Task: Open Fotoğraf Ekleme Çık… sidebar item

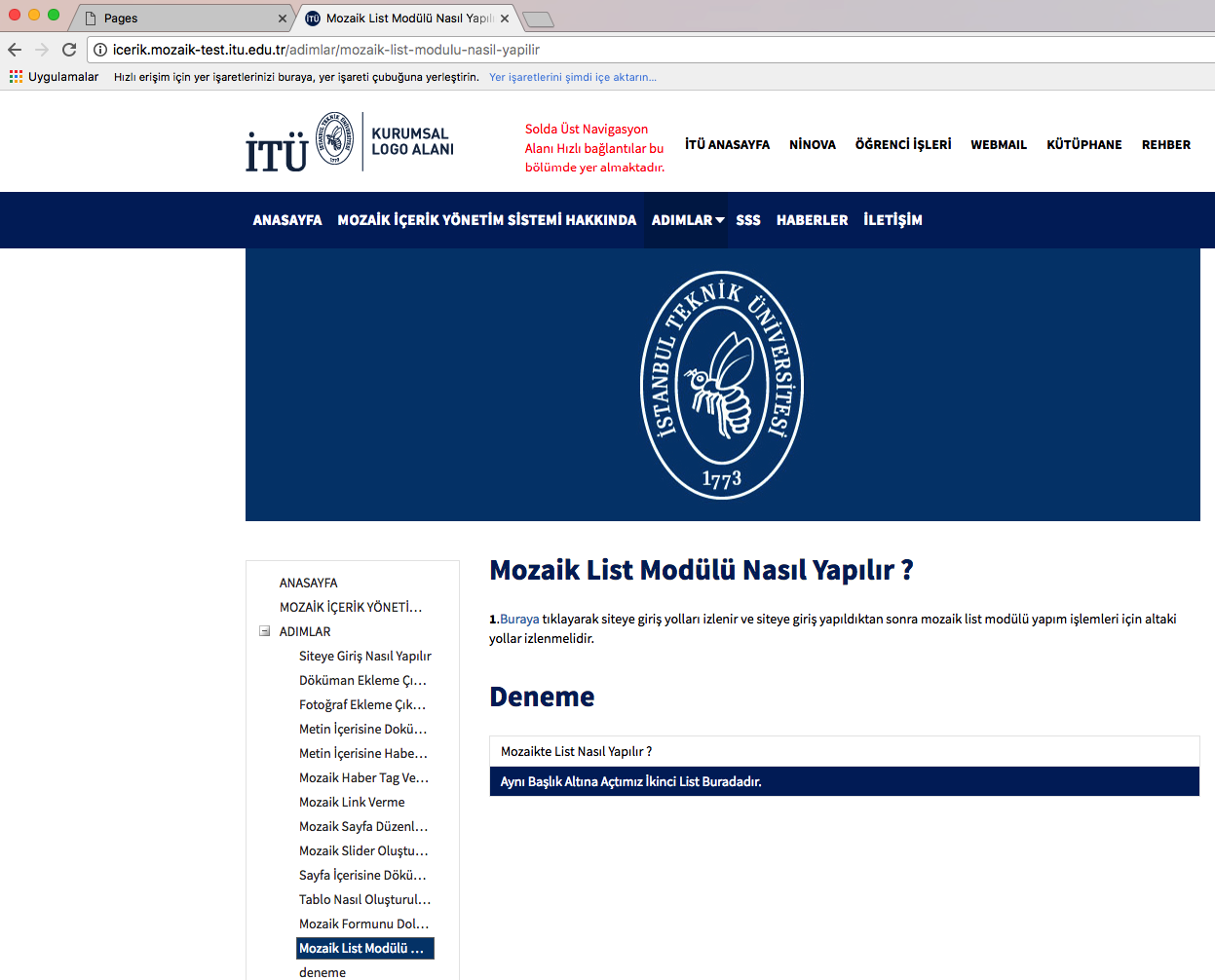Action: pyautogui.click(x=362, y=704)
